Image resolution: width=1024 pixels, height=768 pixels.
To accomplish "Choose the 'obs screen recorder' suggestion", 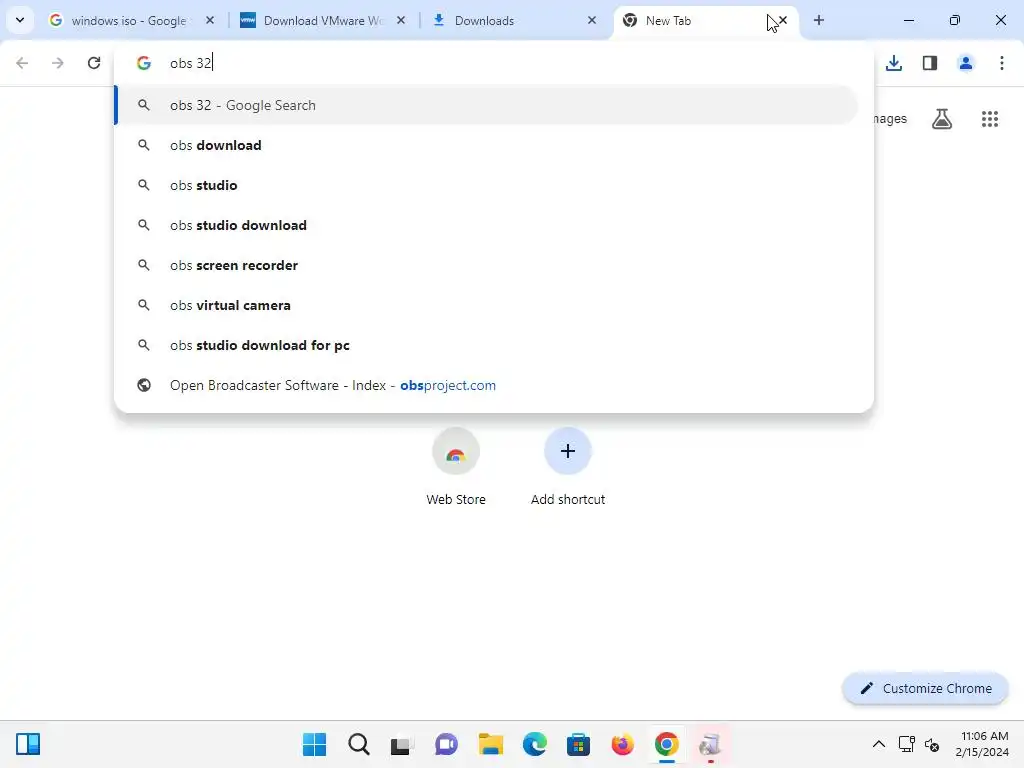I will tap(487, 265).
